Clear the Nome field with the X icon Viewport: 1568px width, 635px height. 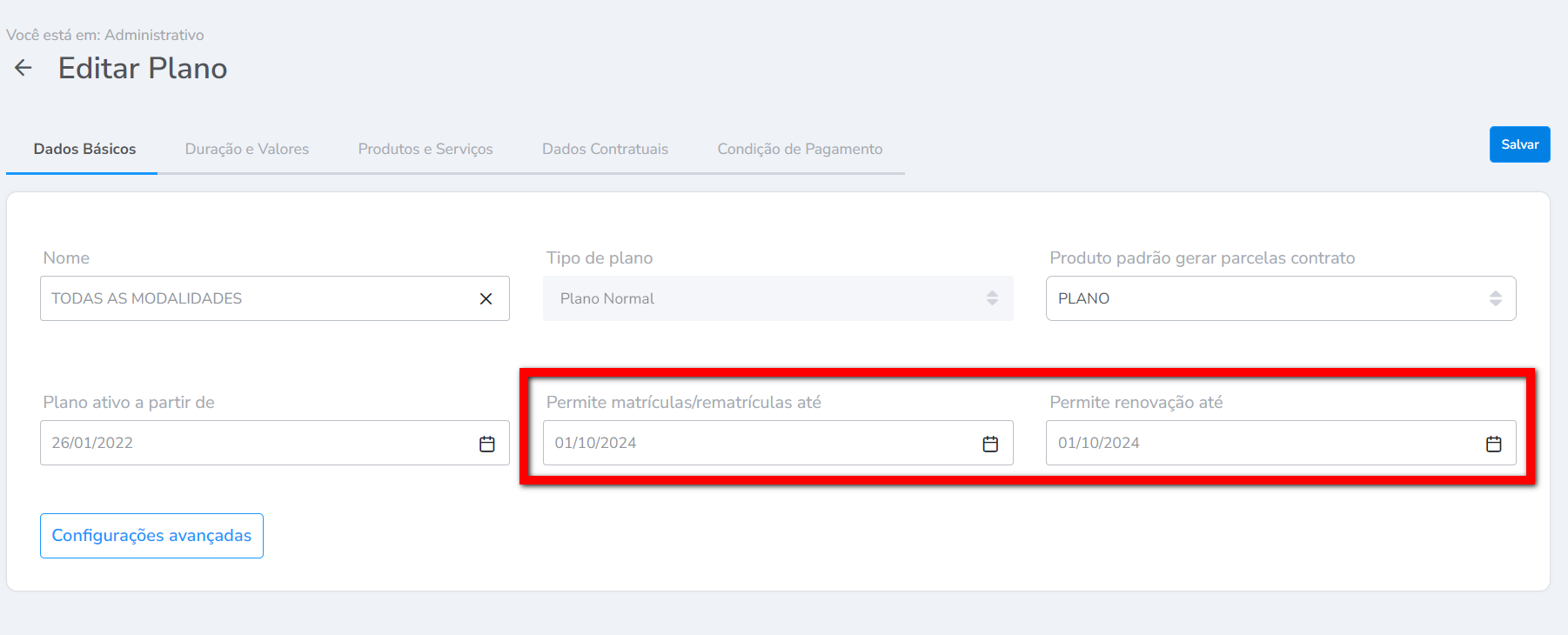486,298
